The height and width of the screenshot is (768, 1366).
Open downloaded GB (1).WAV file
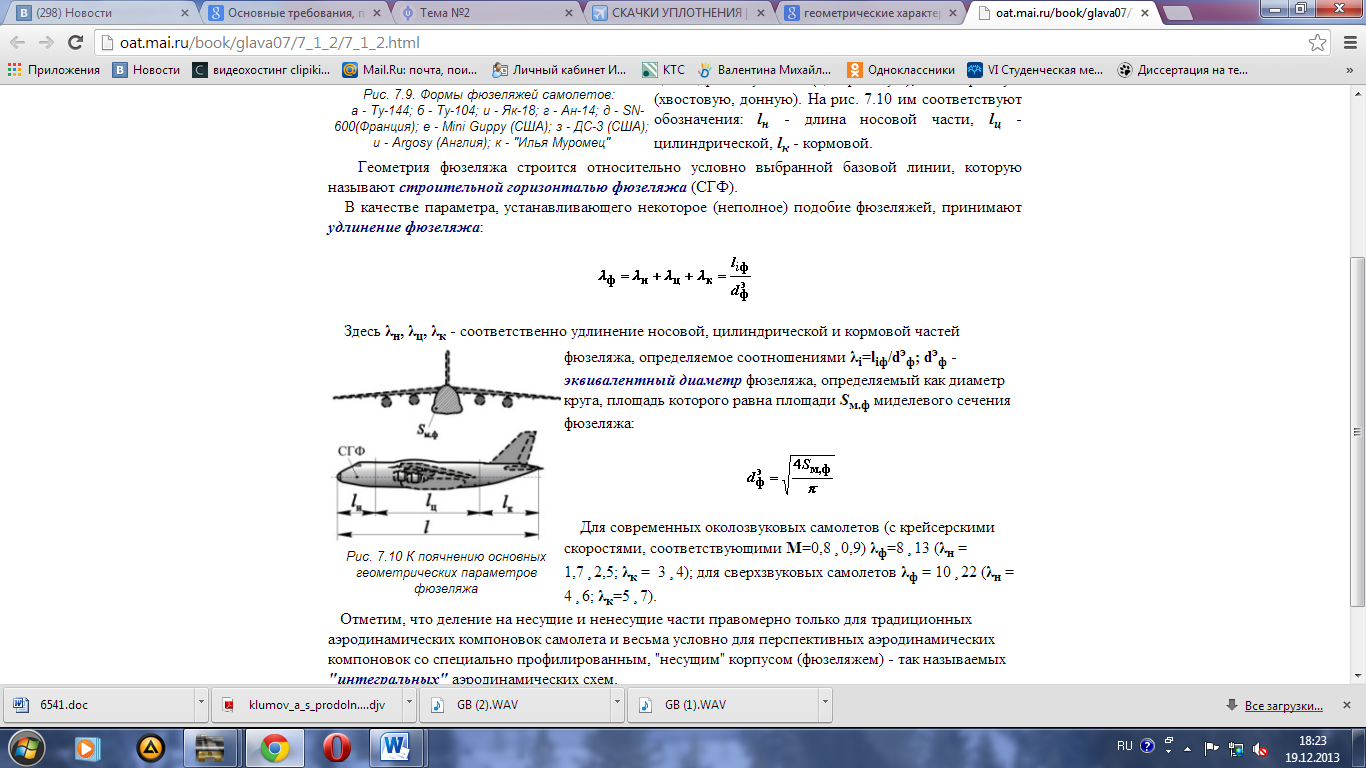click(722, 705)
